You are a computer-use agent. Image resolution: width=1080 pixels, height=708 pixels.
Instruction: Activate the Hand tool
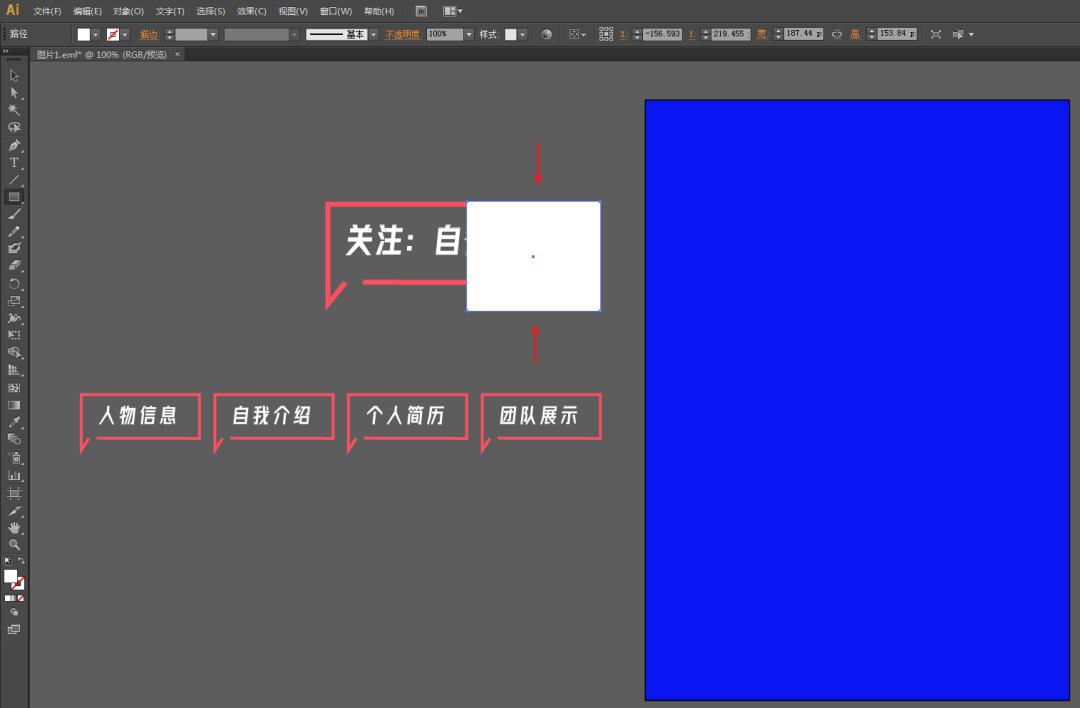14,526
